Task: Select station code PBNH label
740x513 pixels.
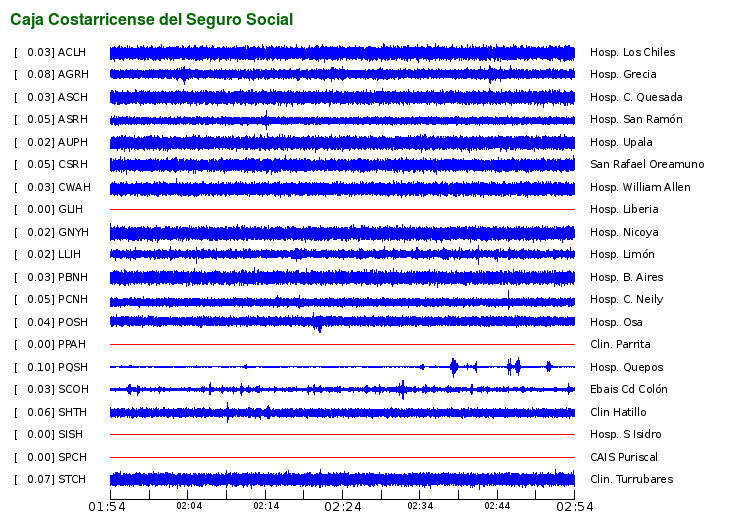Action: tap(73, 277)
